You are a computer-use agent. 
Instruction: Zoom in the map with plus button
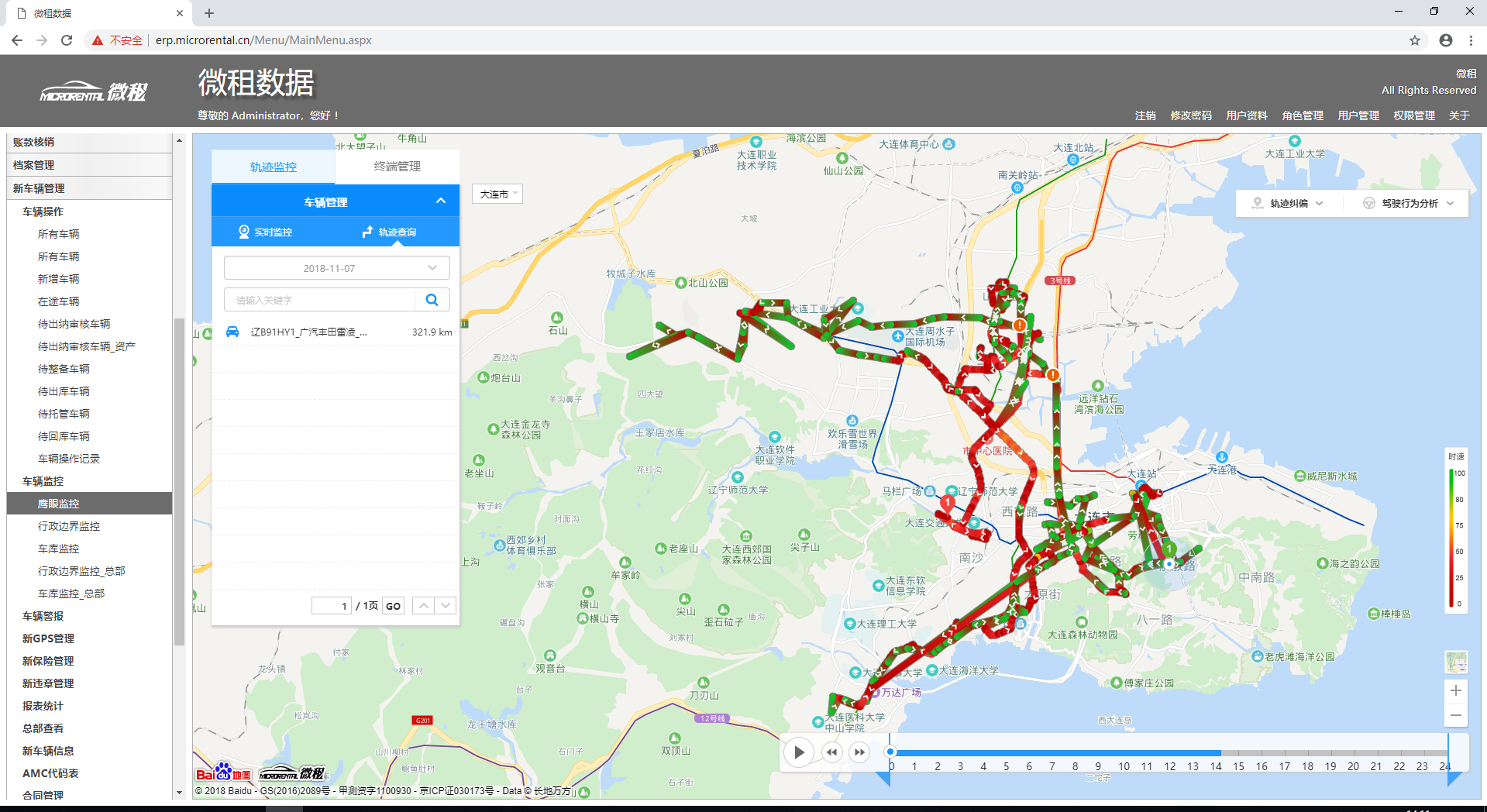click(1456, 690)
